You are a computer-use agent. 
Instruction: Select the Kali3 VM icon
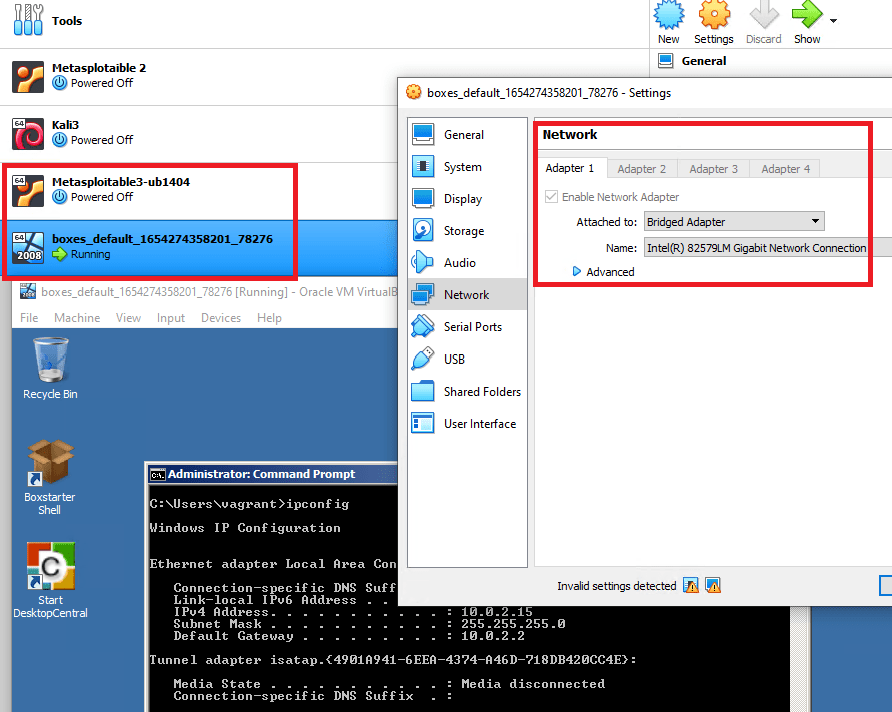[x=28, y=134]
